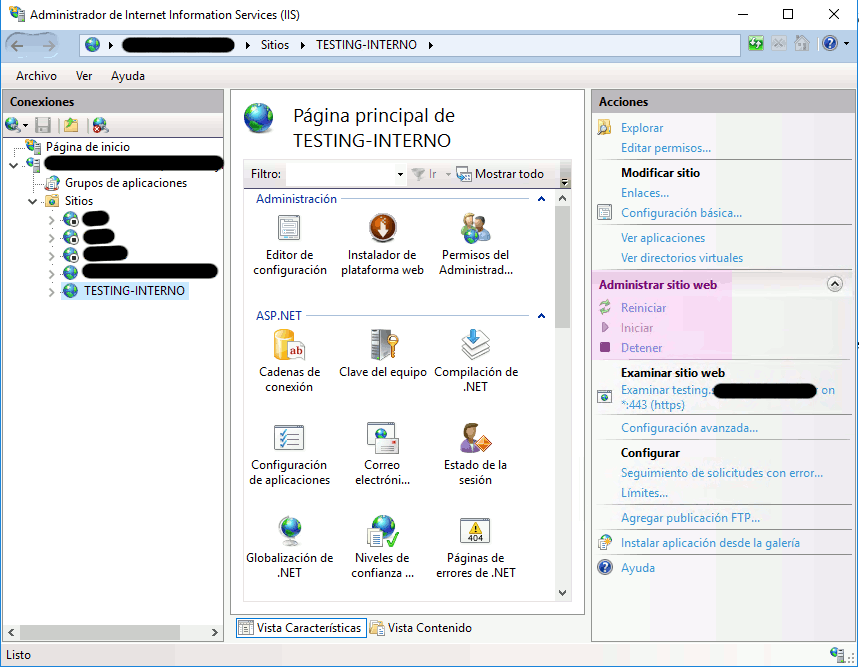Open Permisos del Administrador feature
The width and height of the screenshot is (859, 668).
pyautogui.click(x=476, y=245)
